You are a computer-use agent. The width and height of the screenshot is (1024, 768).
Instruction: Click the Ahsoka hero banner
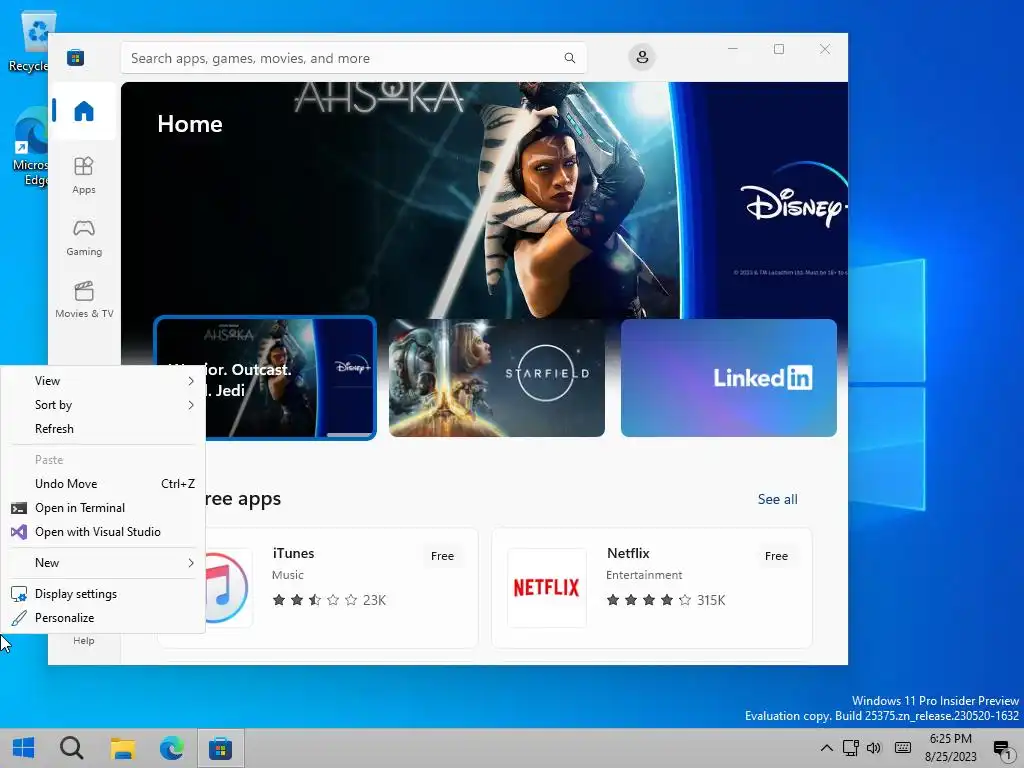click(x=484, y=199)
